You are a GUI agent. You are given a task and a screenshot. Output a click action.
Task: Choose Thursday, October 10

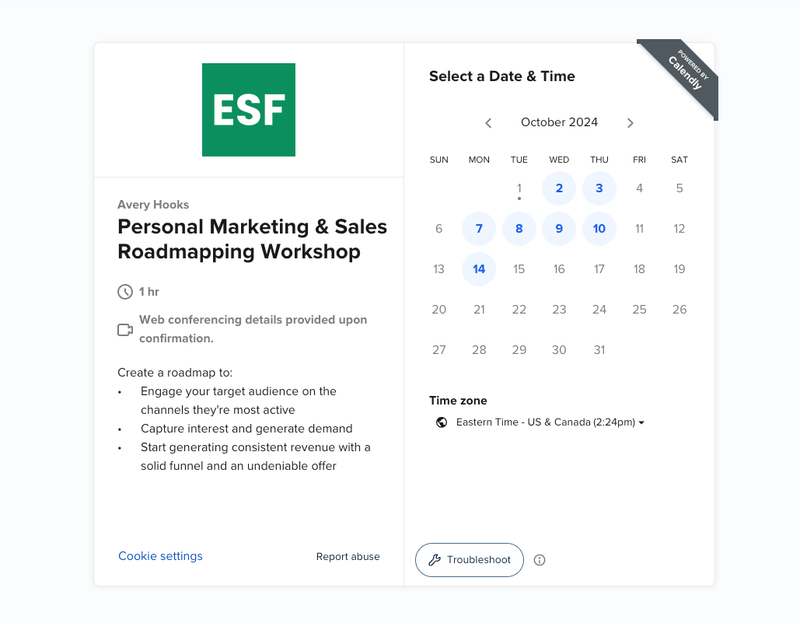tap(599, 229)
